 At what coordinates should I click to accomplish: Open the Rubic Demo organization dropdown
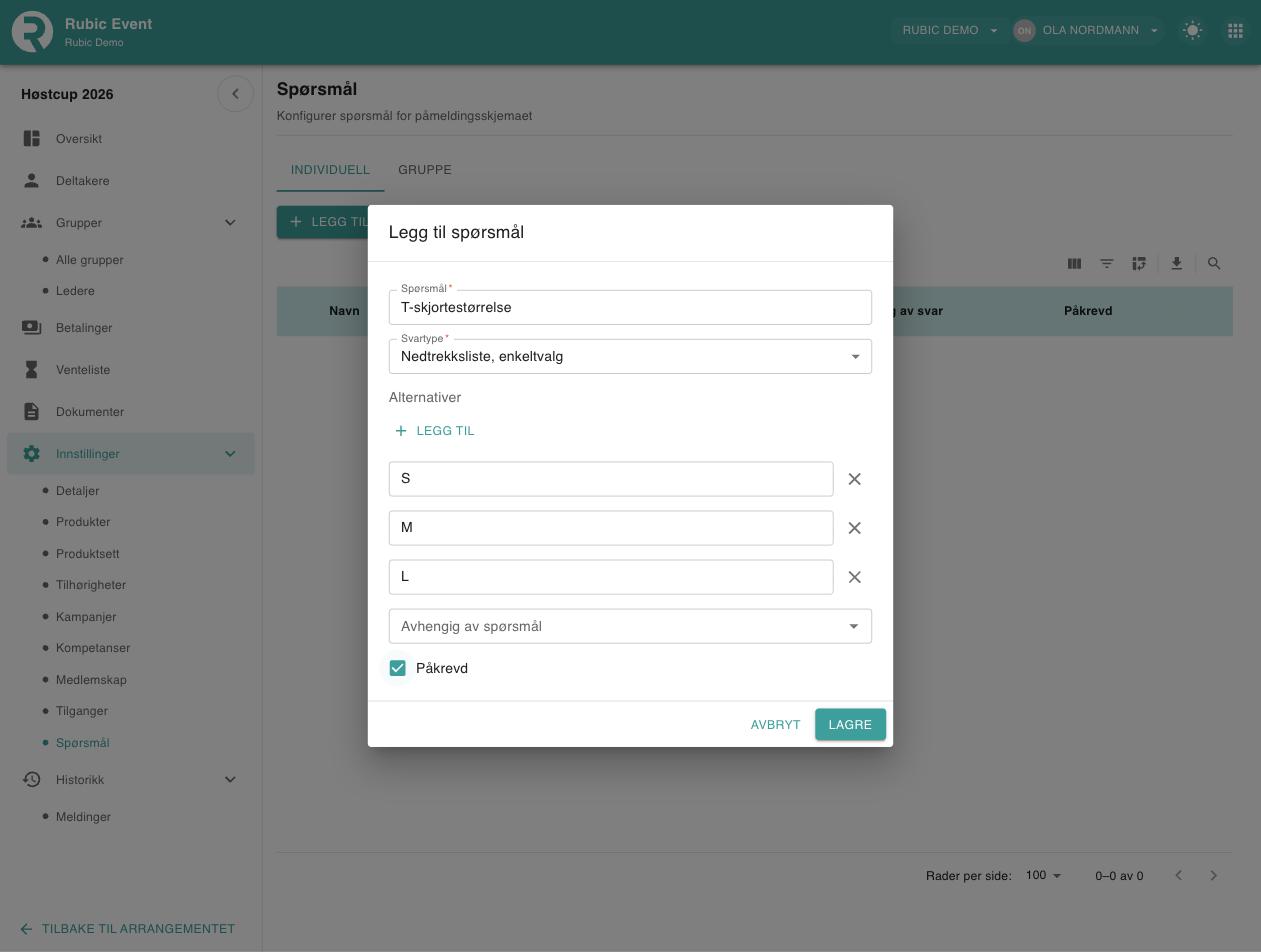point(949,30)
